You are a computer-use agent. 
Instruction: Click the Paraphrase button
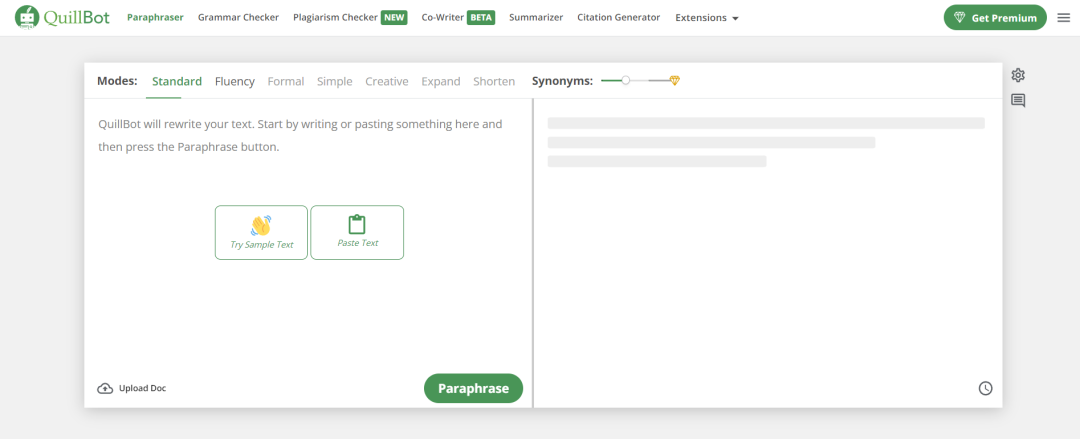473,389
